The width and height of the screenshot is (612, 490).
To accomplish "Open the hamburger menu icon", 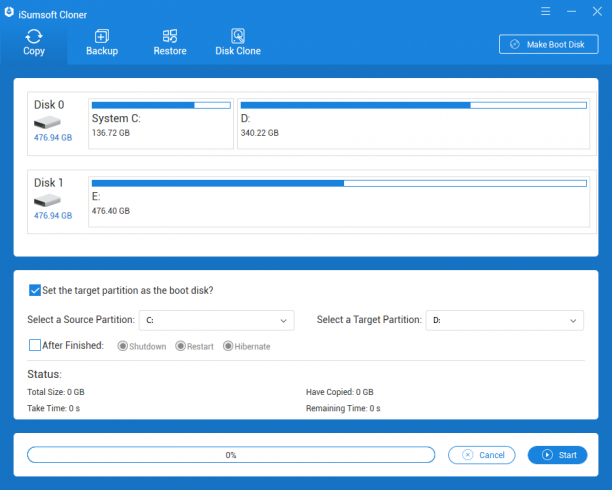I will 545,11.
